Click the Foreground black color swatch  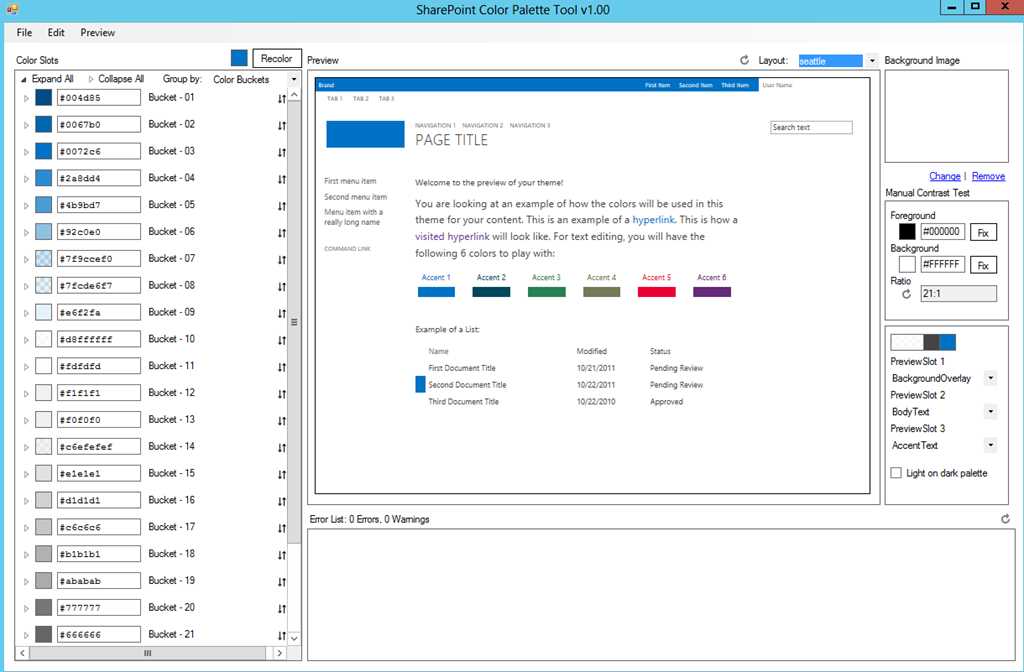907,231
